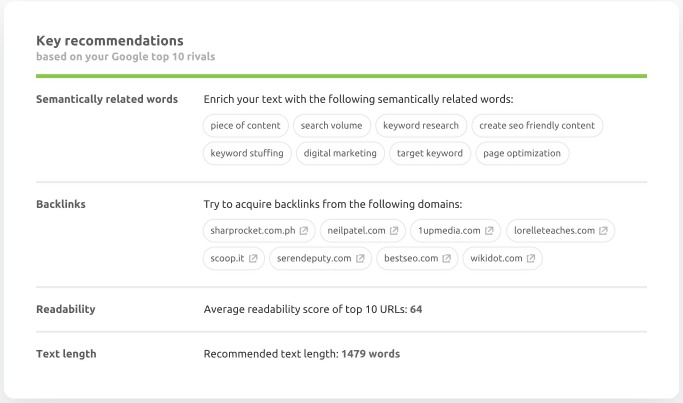Open the sharprocket.com.ph domain link
This screenshot has width=683, height=403.
click(x=253, y=230)
